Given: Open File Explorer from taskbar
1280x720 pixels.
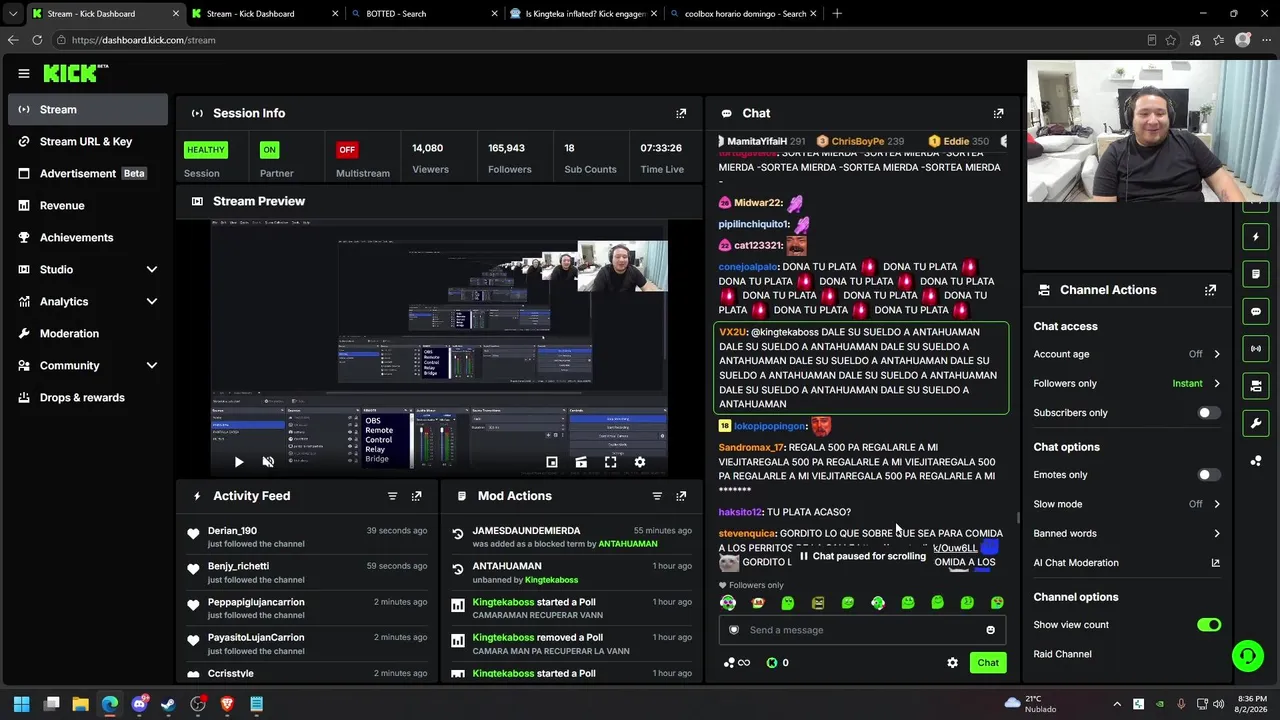Looking at the screenshot, I should [80, 704].
